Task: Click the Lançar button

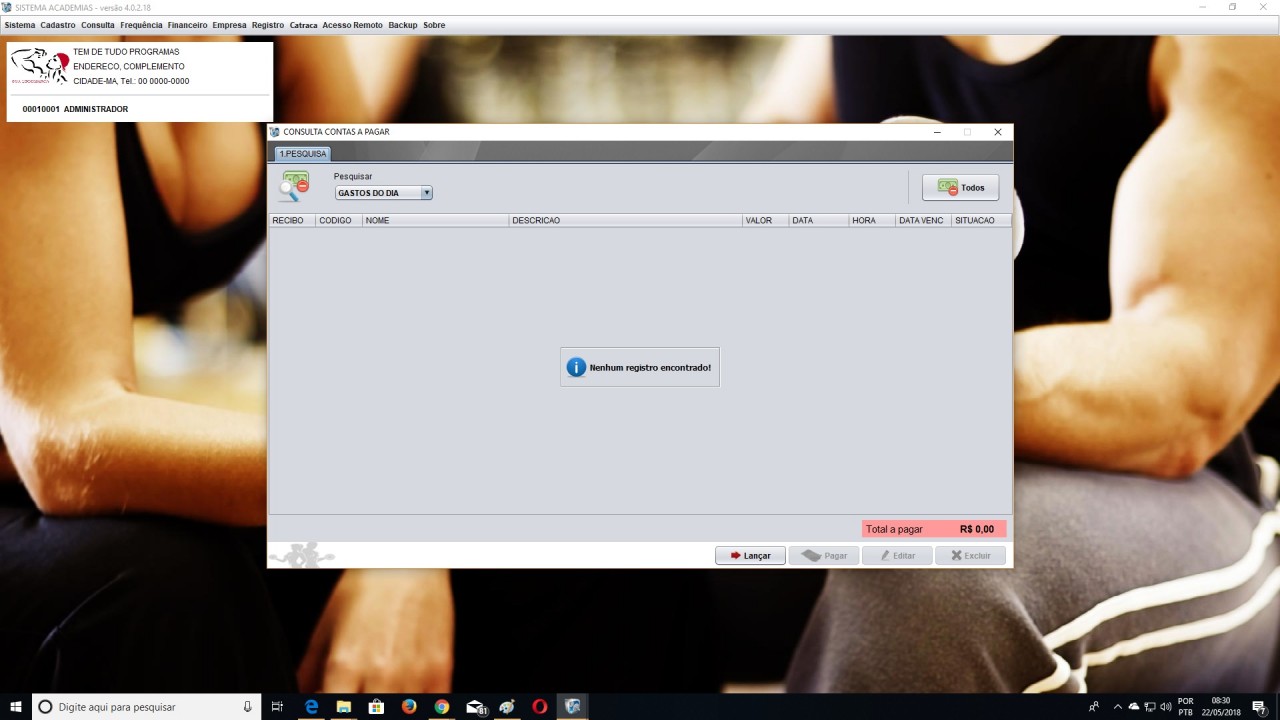Action: tap(750, 556)
